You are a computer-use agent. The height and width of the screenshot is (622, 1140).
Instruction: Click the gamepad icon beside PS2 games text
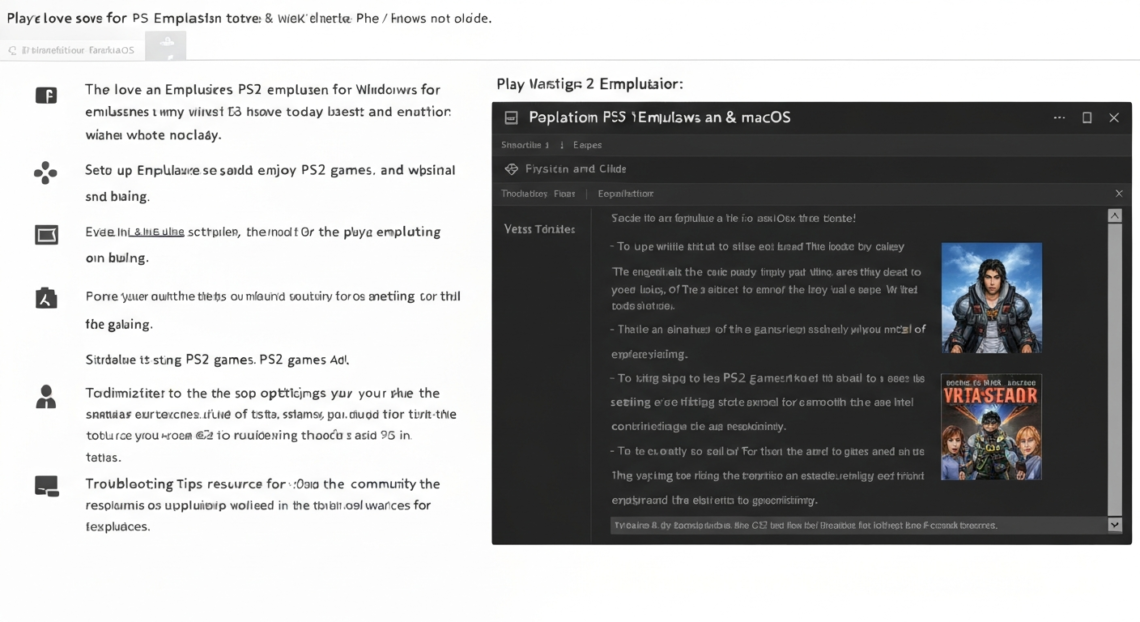tap(45, 173)
